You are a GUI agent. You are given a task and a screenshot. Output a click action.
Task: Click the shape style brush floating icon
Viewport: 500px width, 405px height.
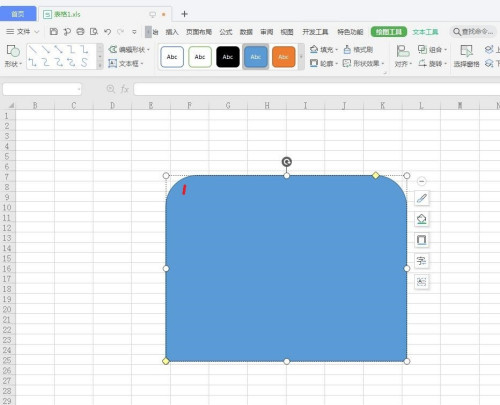tap(422, 199)
